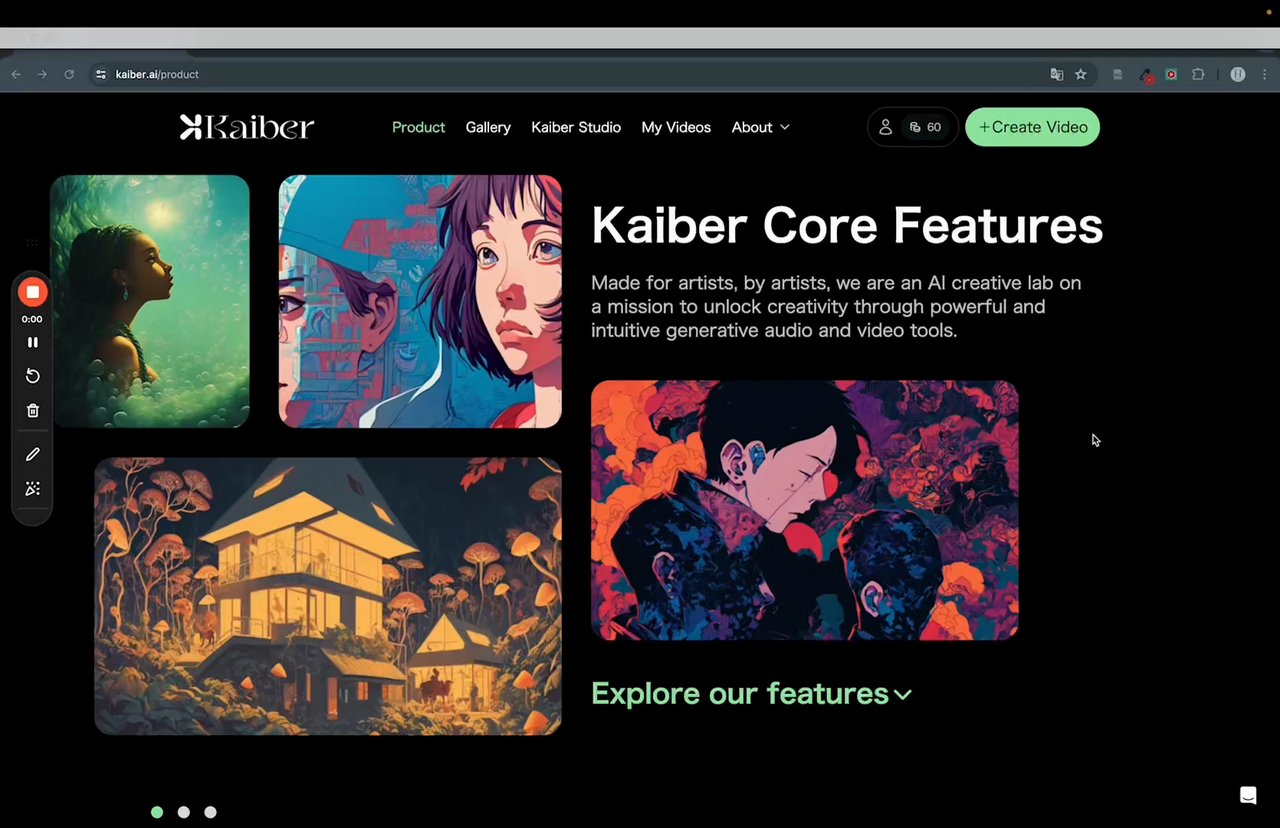Delete the recording with the trash icon
The height and width of the screenshot is (828, 1280).
(32, 411)
